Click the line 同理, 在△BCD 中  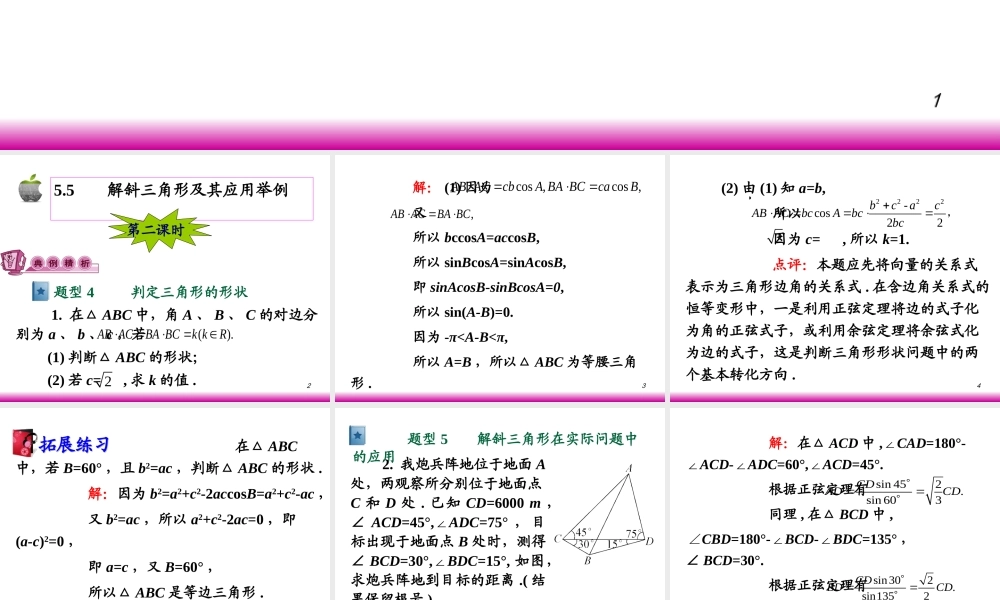click(x=832, y=515)
